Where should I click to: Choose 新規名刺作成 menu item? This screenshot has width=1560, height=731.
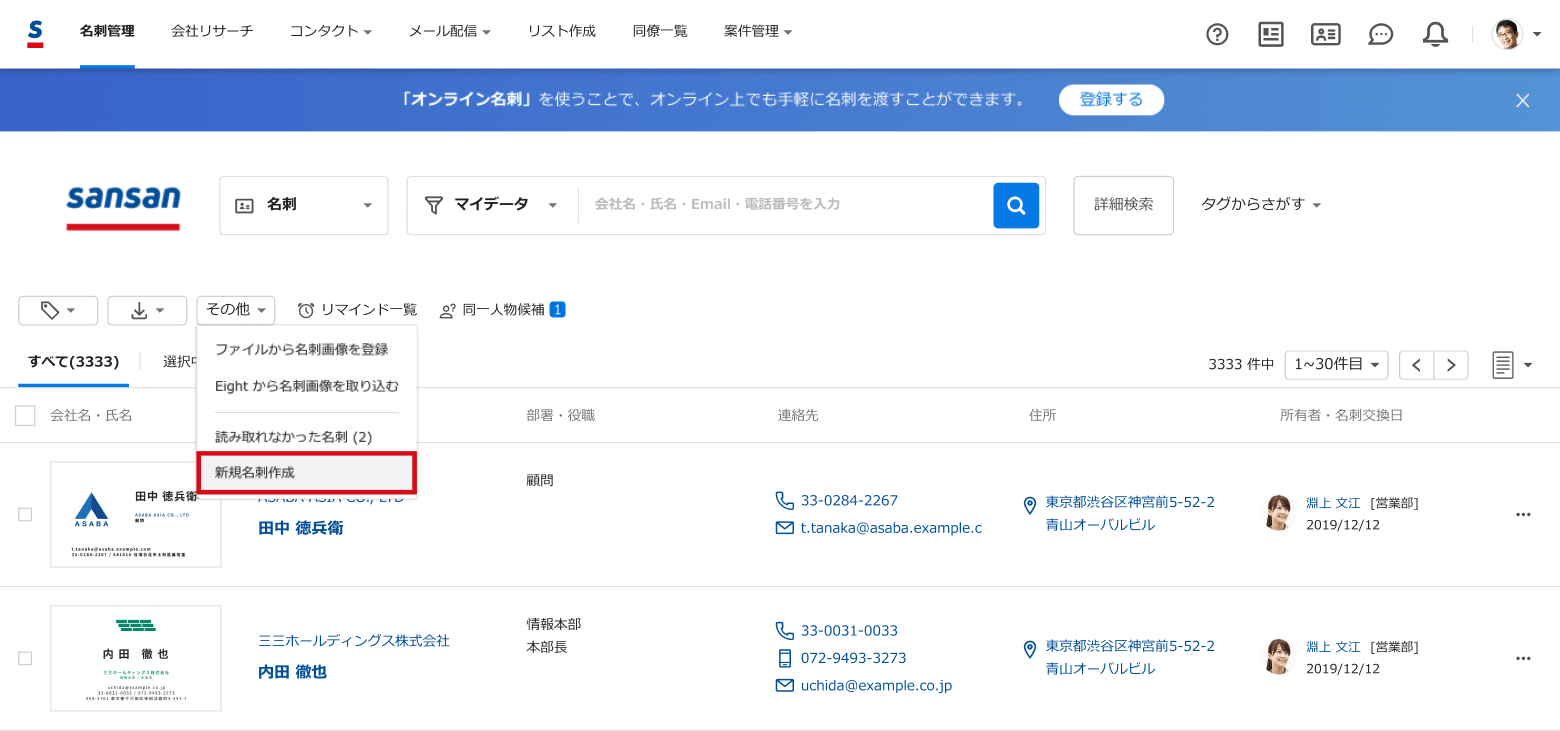point(307,473)
